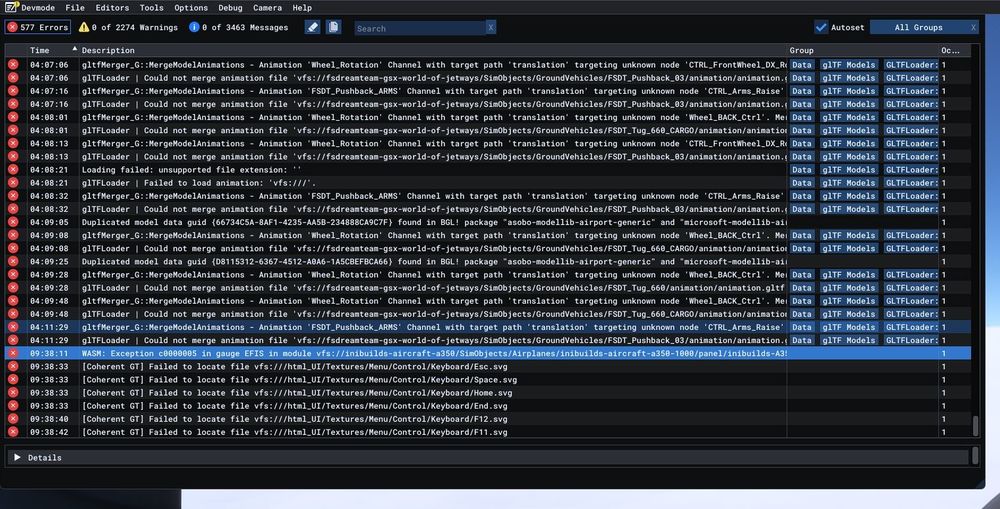Click the blue info circle icon
This screenshot has width=1000, height=509.
coord(194,27)
